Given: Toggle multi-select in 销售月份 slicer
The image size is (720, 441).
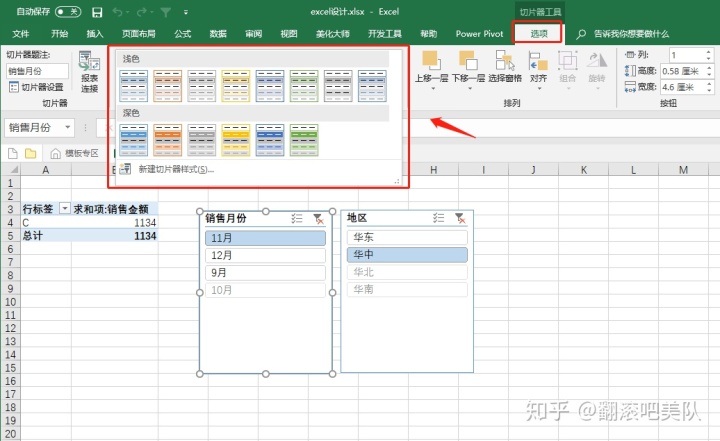Looking at the screenshot, I should pos(297,219).
